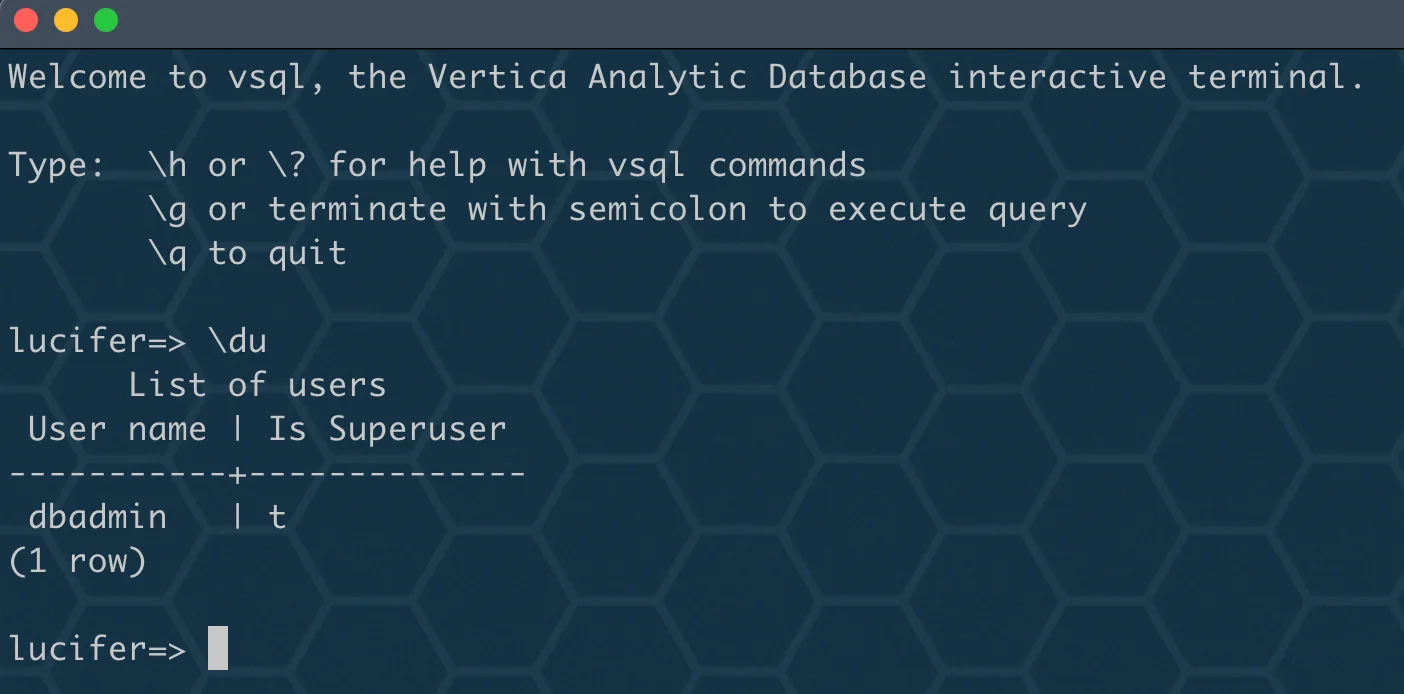
Task: Click the 'User name' column header
Action: pyautogui.click(x=117, y=429)
